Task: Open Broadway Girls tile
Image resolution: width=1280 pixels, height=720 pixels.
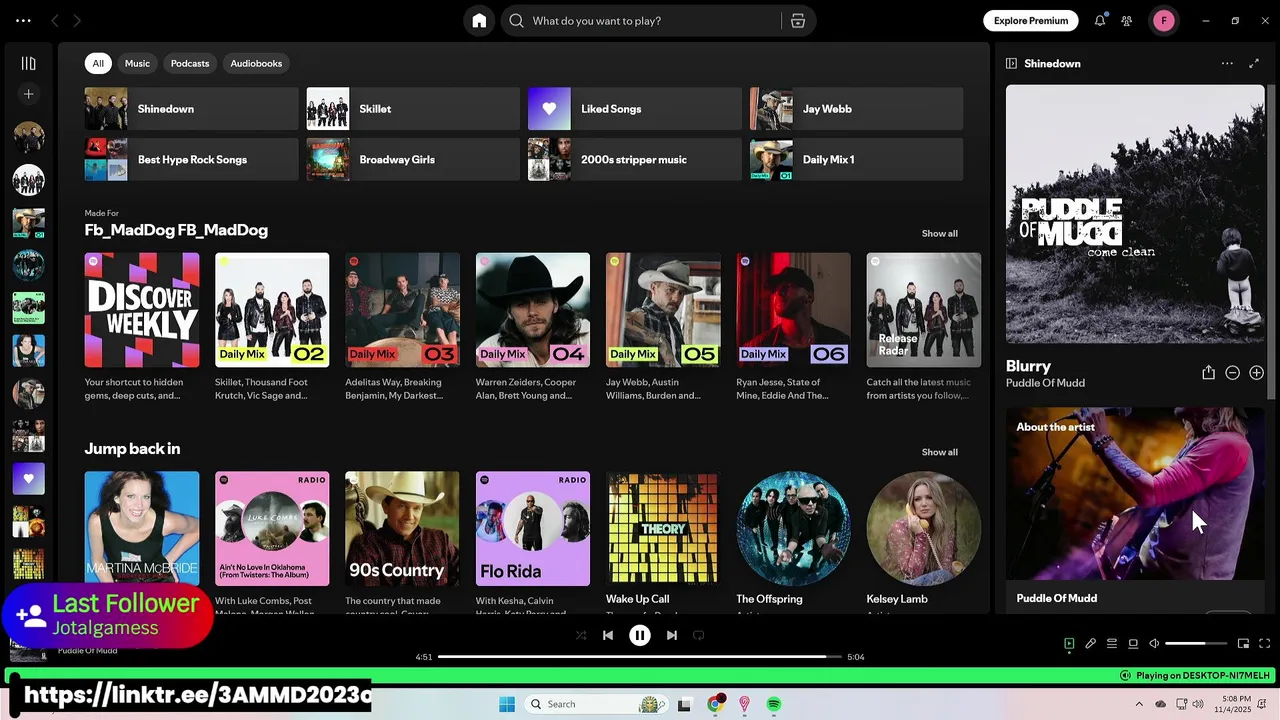Action: coord(413,160)
